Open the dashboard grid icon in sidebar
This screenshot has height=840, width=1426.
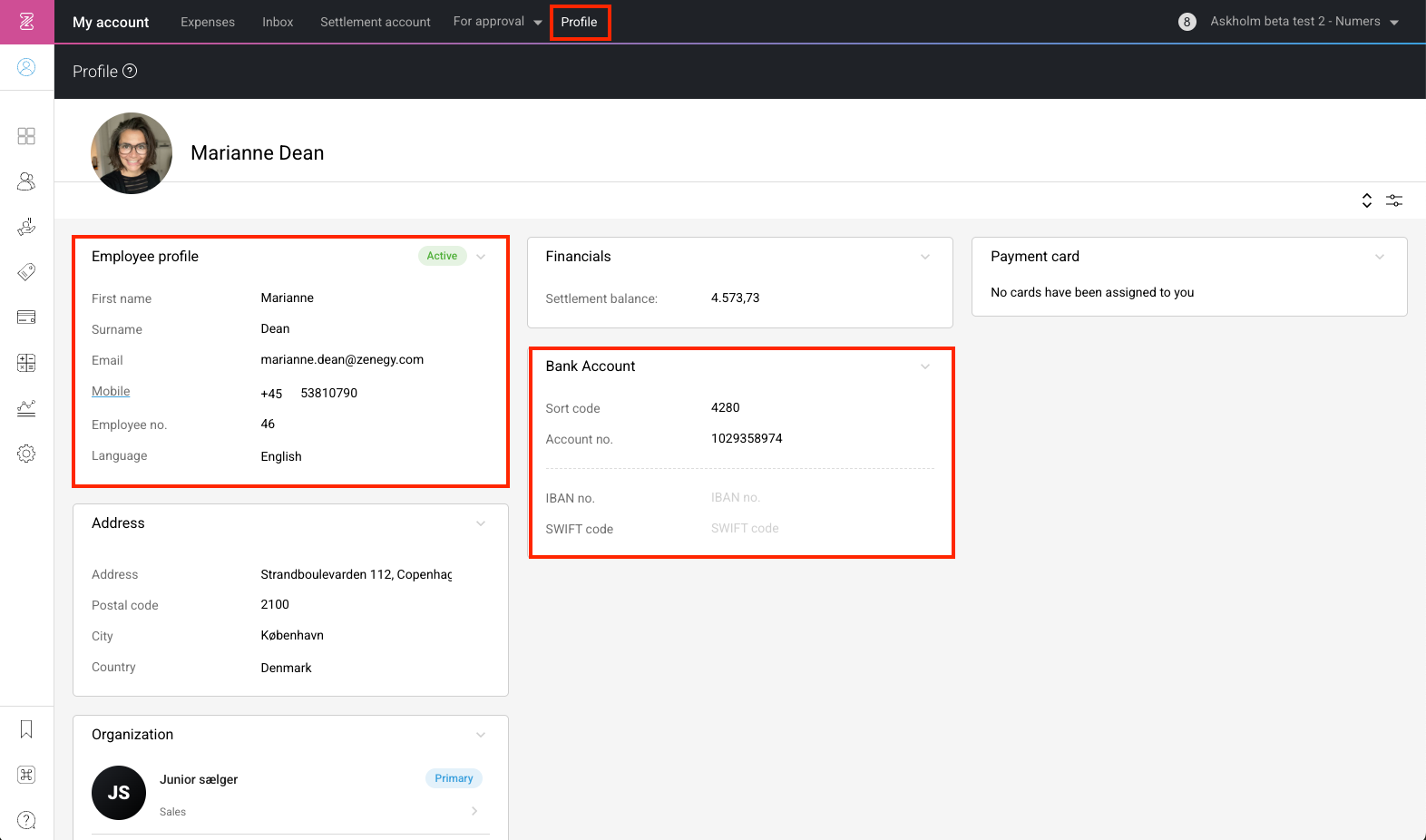26,136
